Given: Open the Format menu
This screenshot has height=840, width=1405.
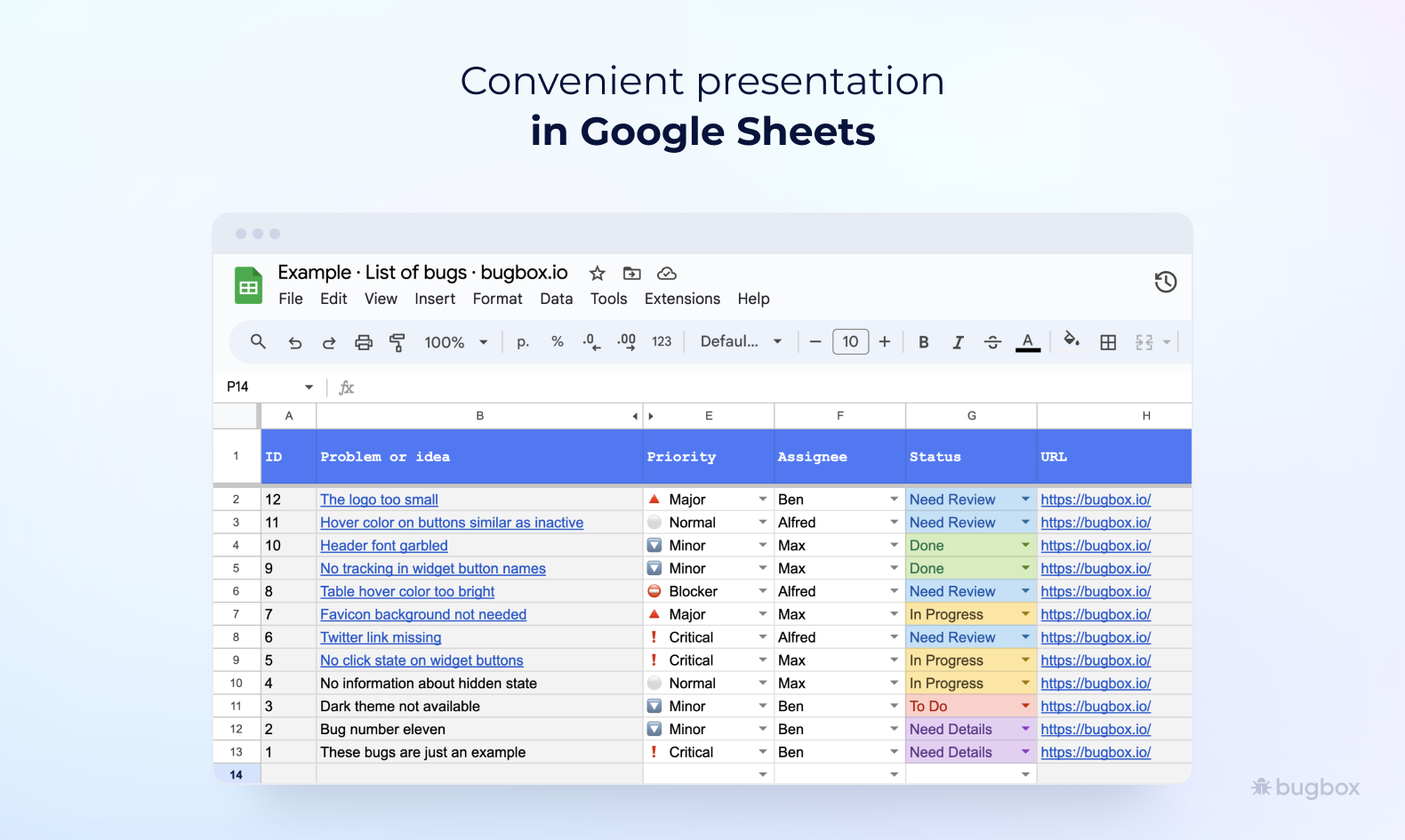Looking at the screenshot, I should tap(497, 299).
